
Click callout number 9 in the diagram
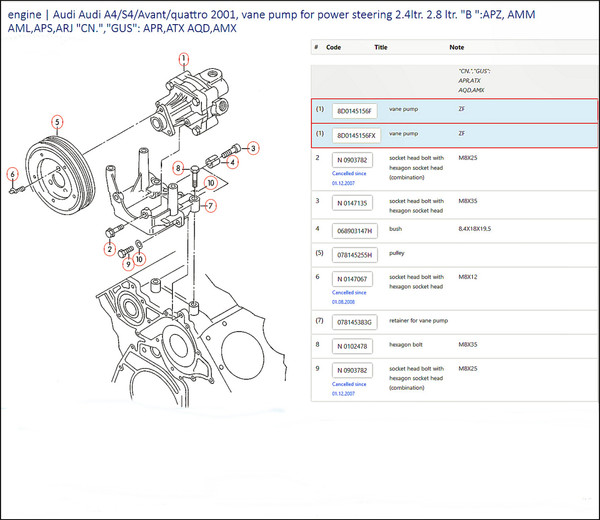[x=128, y=263]
